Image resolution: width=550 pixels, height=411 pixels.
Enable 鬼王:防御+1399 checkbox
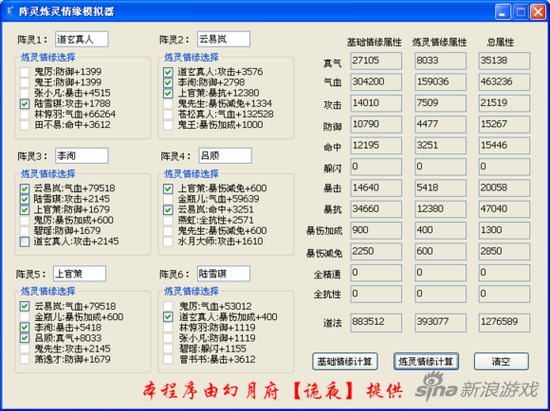25,82
